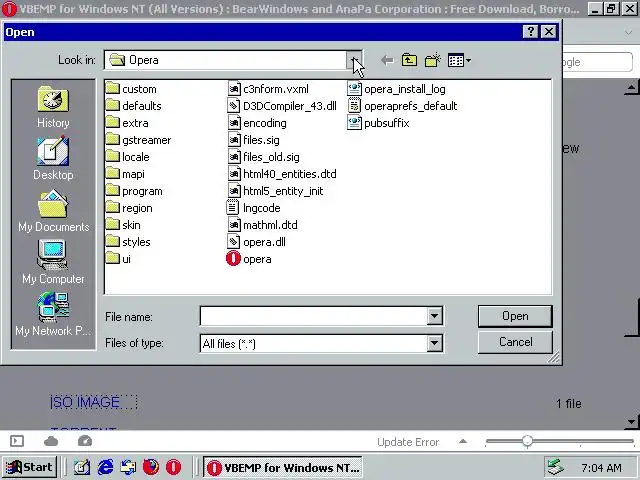
Task: Select the region folder
Action: pos(129,208)
